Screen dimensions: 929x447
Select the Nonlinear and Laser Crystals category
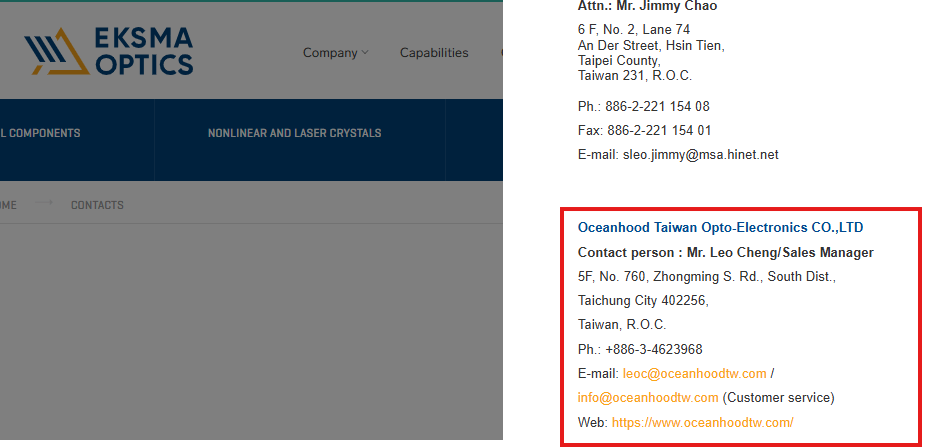point(294,133)
